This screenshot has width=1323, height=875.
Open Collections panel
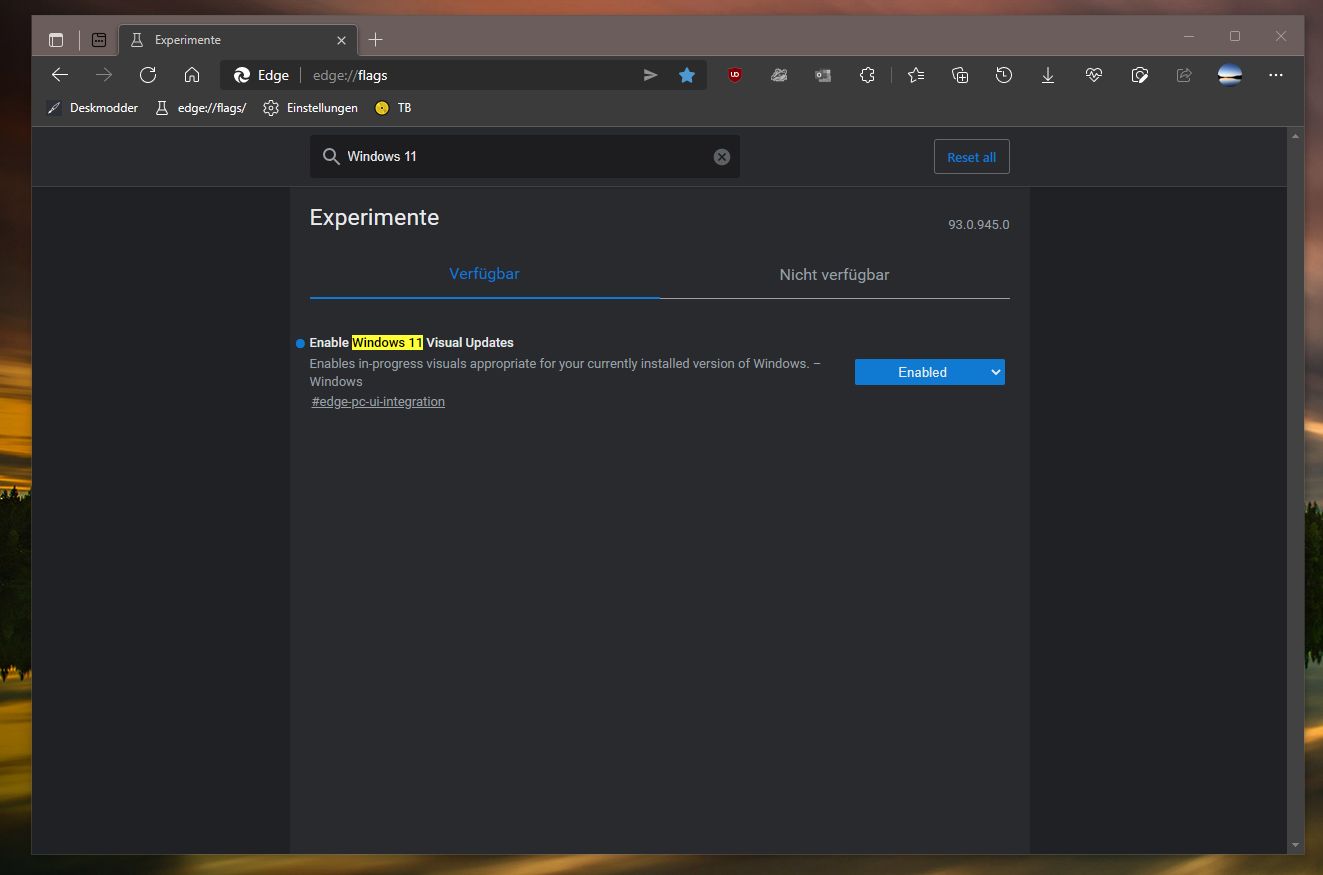960,75
